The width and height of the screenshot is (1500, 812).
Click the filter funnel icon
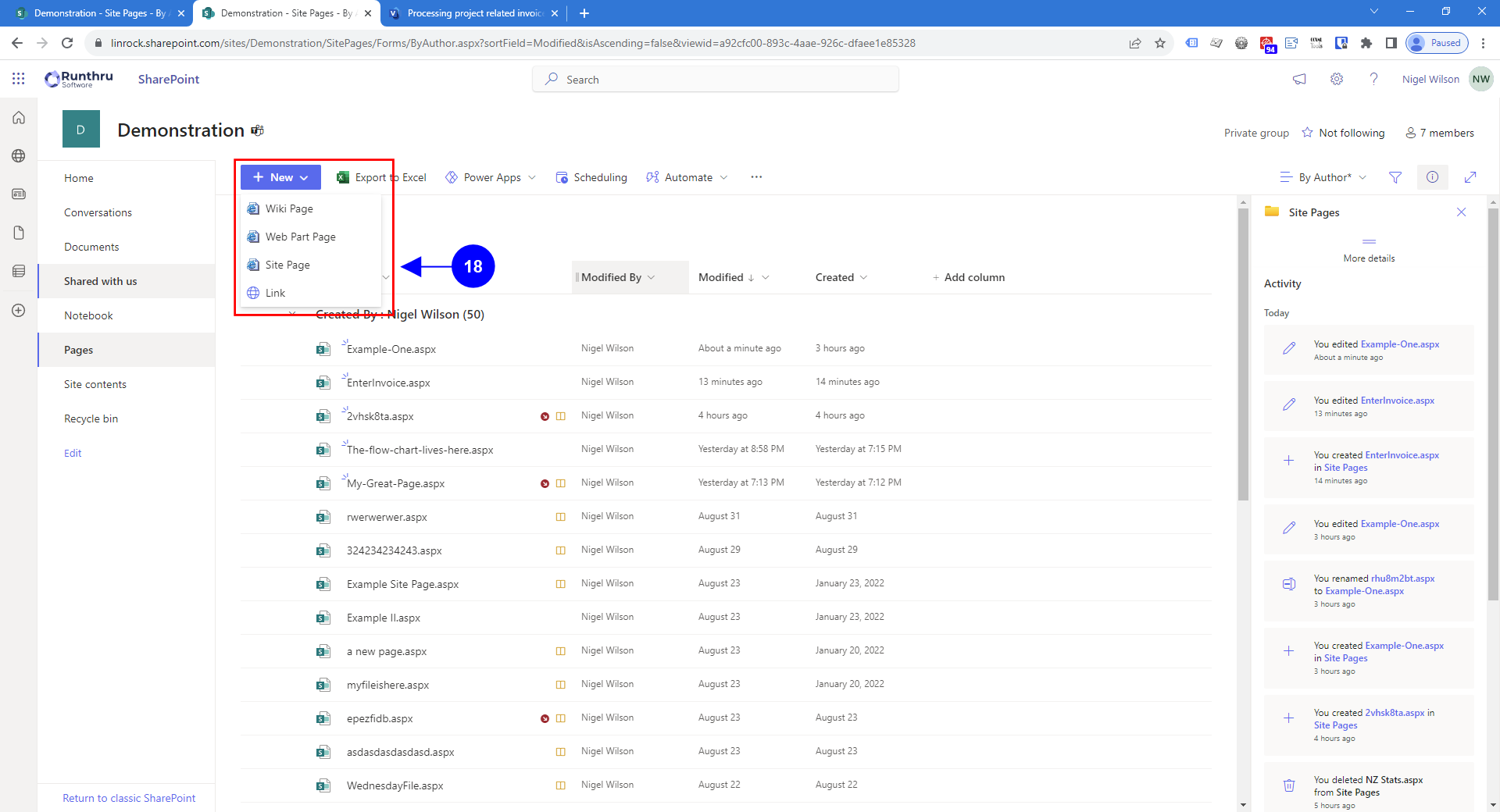pyautogui.click(x=1395, y=177)
